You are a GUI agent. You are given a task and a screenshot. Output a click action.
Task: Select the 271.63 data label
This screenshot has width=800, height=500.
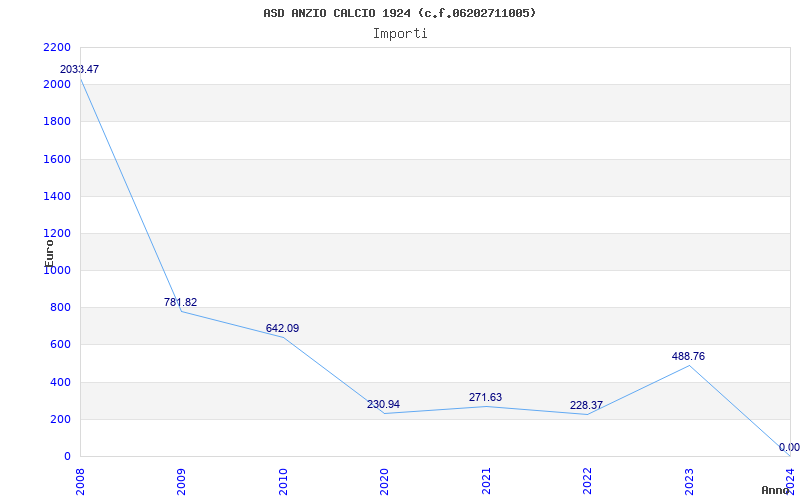[485, 397]
